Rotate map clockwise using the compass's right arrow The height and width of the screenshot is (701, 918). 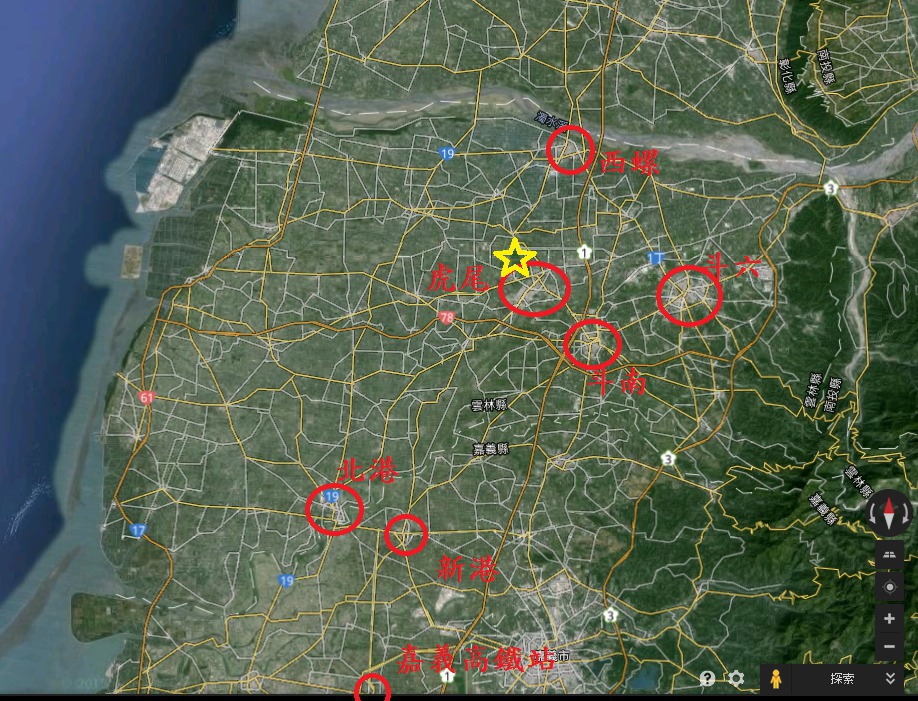point(907,516)
